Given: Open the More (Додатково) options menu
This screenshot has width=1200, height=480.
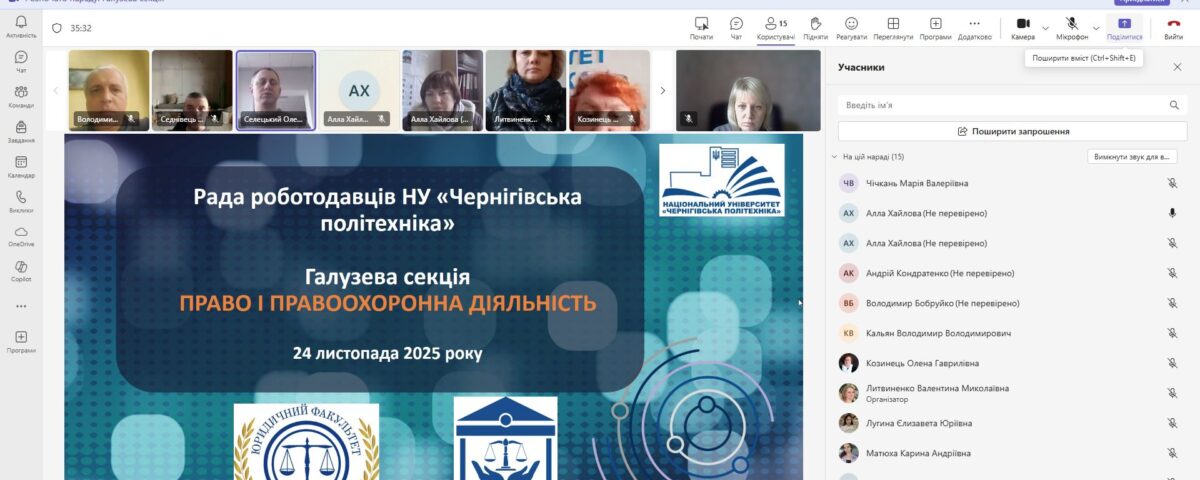Looking at the screenshot, I should [x=974, y=24].
